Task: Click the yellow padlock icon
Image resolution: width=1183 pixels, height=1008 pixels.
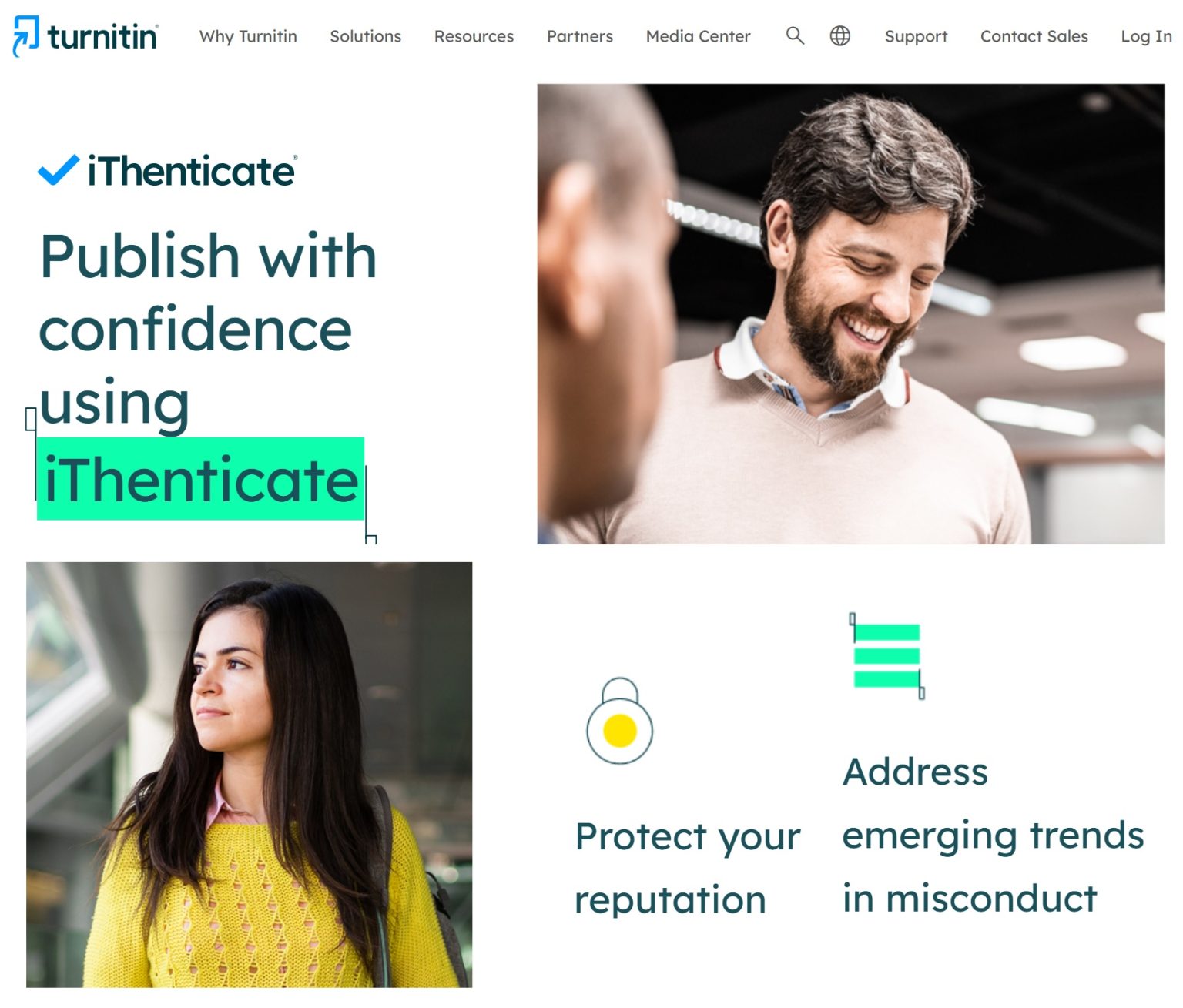Action: click(x=619, y=721)
